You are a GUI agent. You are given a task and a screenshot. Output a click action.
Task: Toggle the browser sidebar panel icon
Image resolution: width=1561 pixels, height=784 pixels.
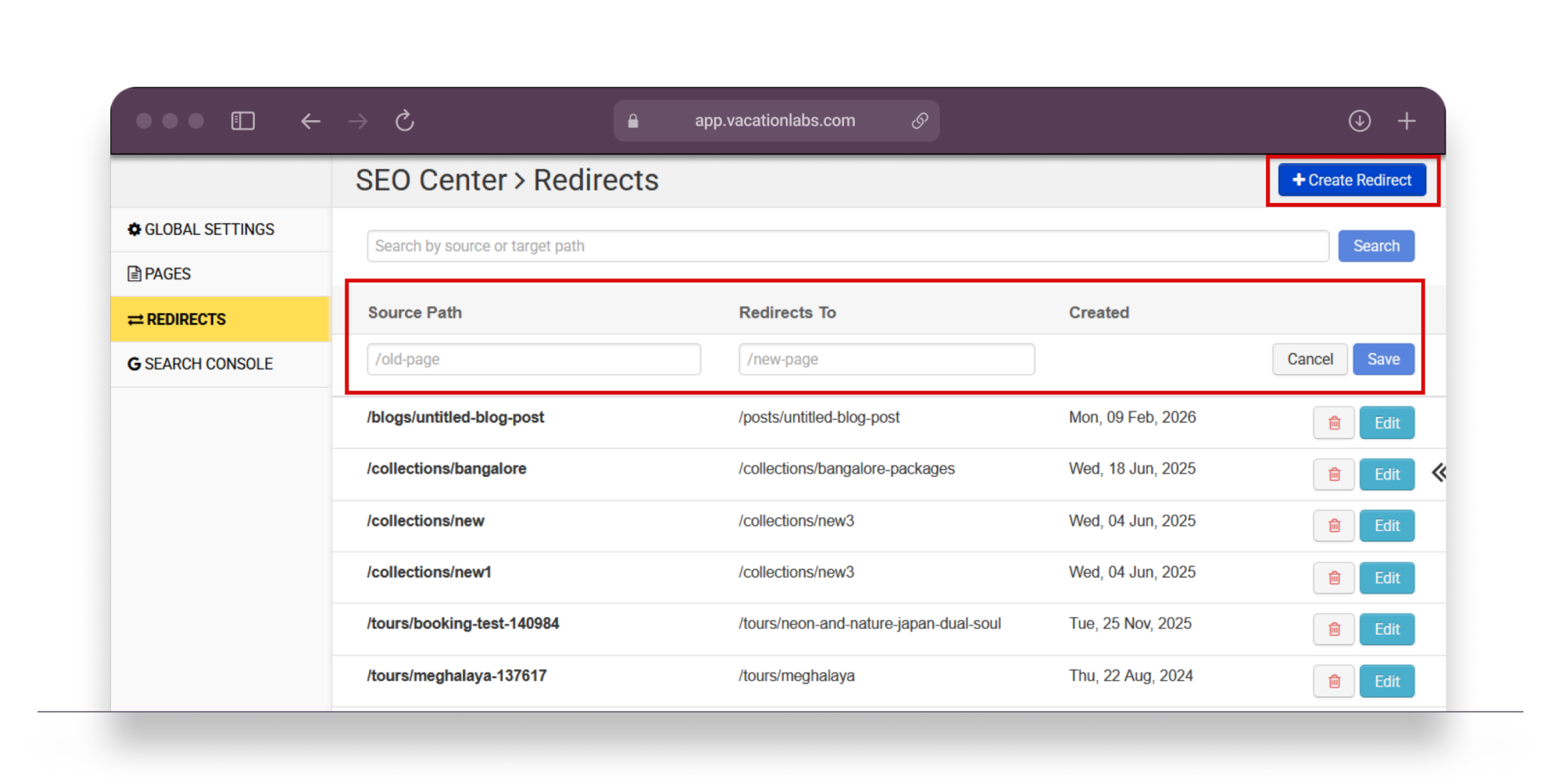click(243, 121)
